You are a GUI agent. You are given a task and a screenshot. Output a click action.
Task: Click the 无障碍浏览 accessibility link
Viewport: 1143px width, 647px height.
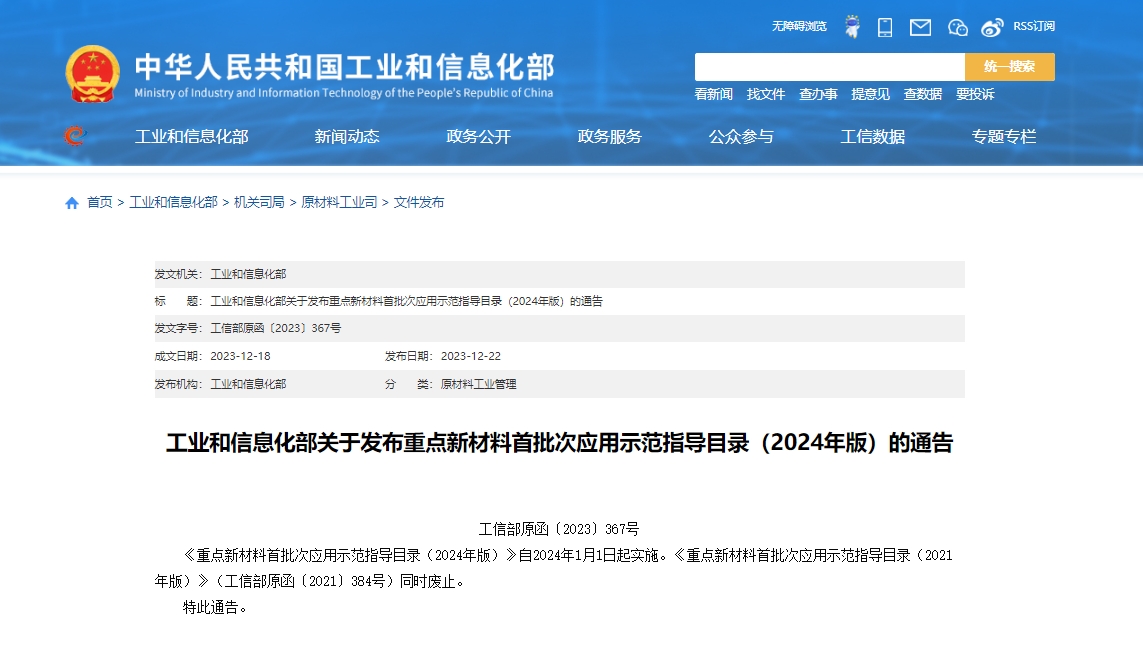(799, 27)
